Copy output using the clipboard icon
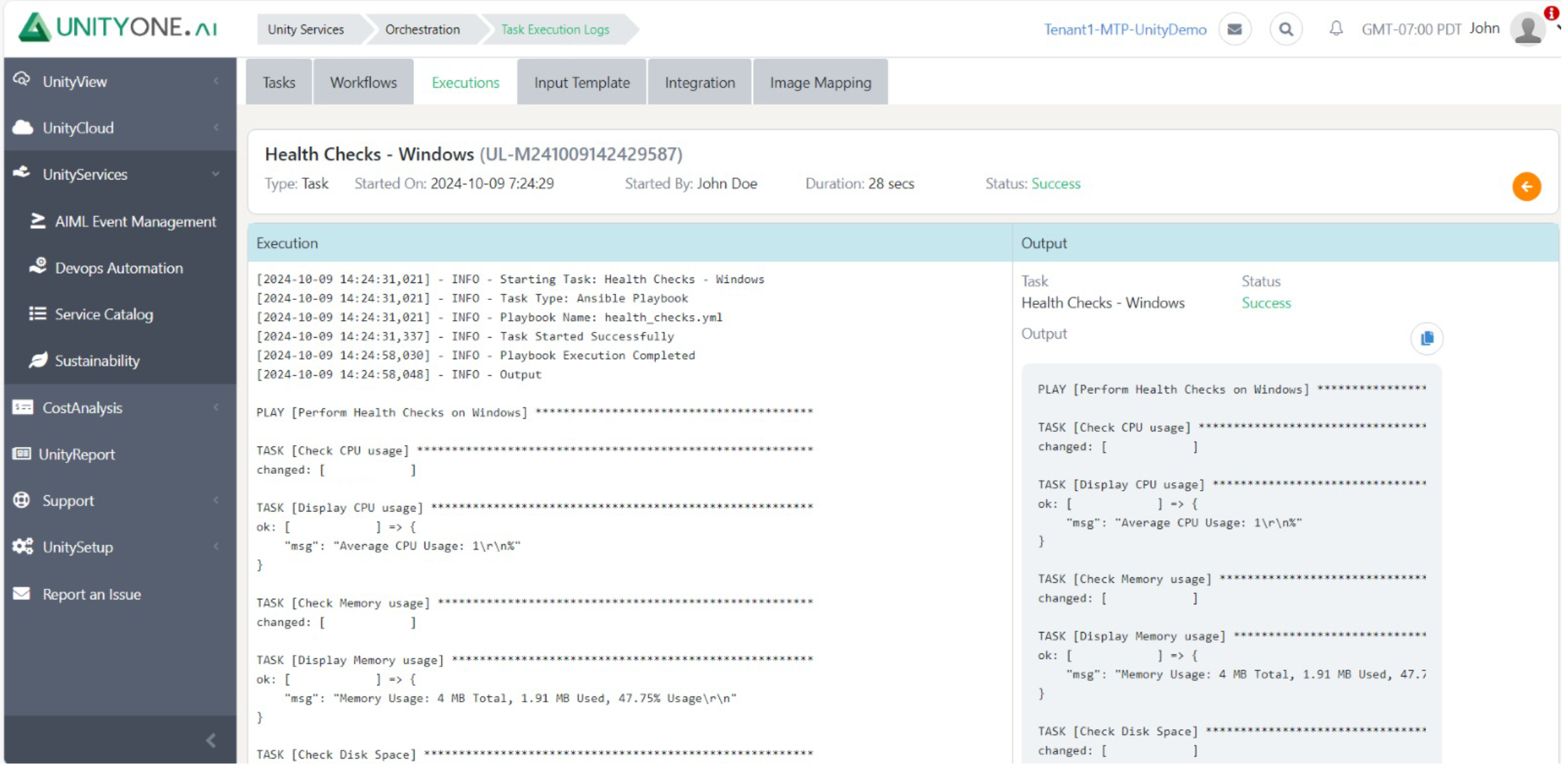Image resolution: width=1568 pixels, height=770 pixels. (x=1427, y=339)
